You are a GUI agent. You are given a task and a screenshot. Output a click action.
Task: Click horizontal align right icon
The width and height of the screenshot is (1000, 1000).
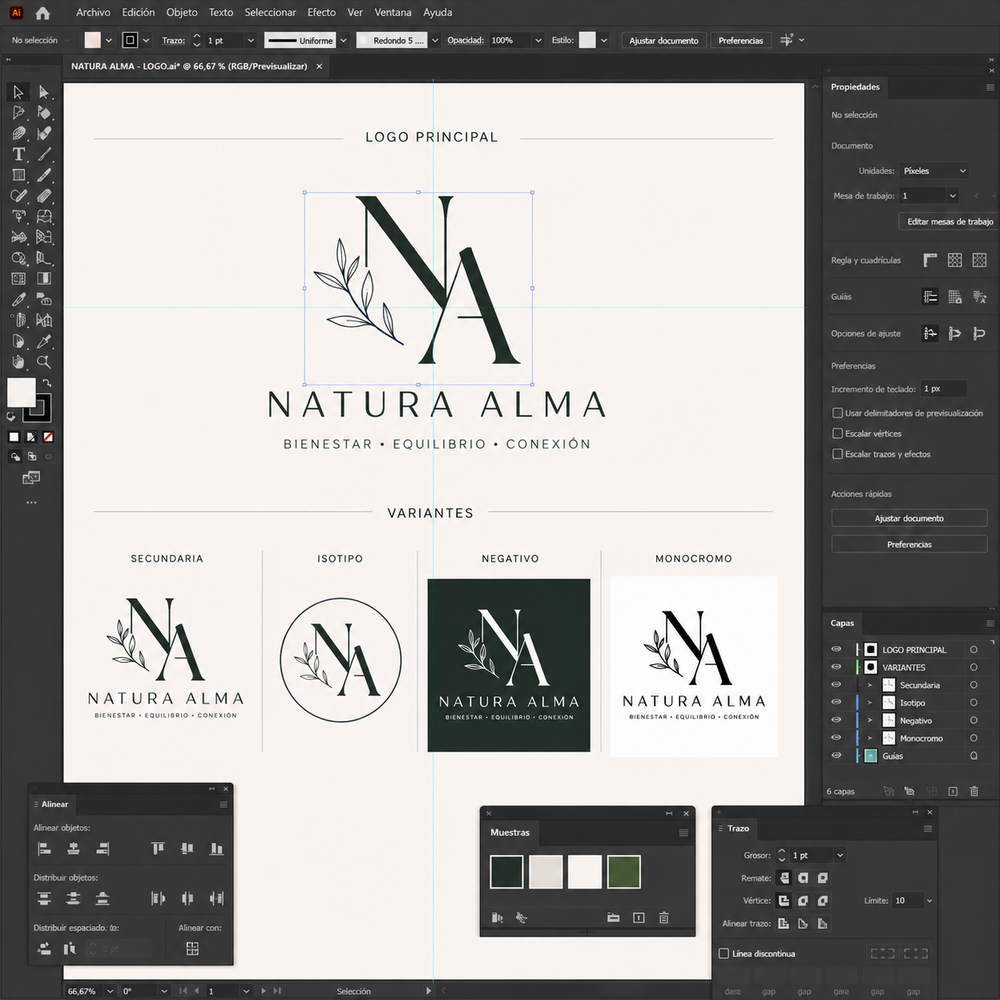tap(103, 848)
